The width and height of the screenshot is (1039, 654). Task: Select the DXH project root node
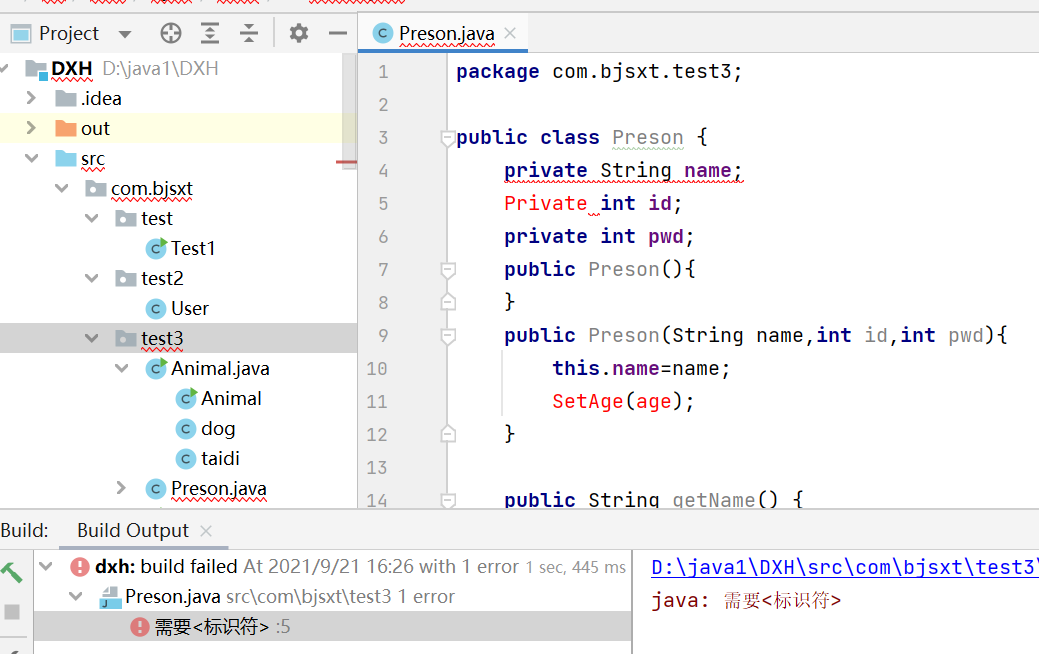click(x=71, y=69)
